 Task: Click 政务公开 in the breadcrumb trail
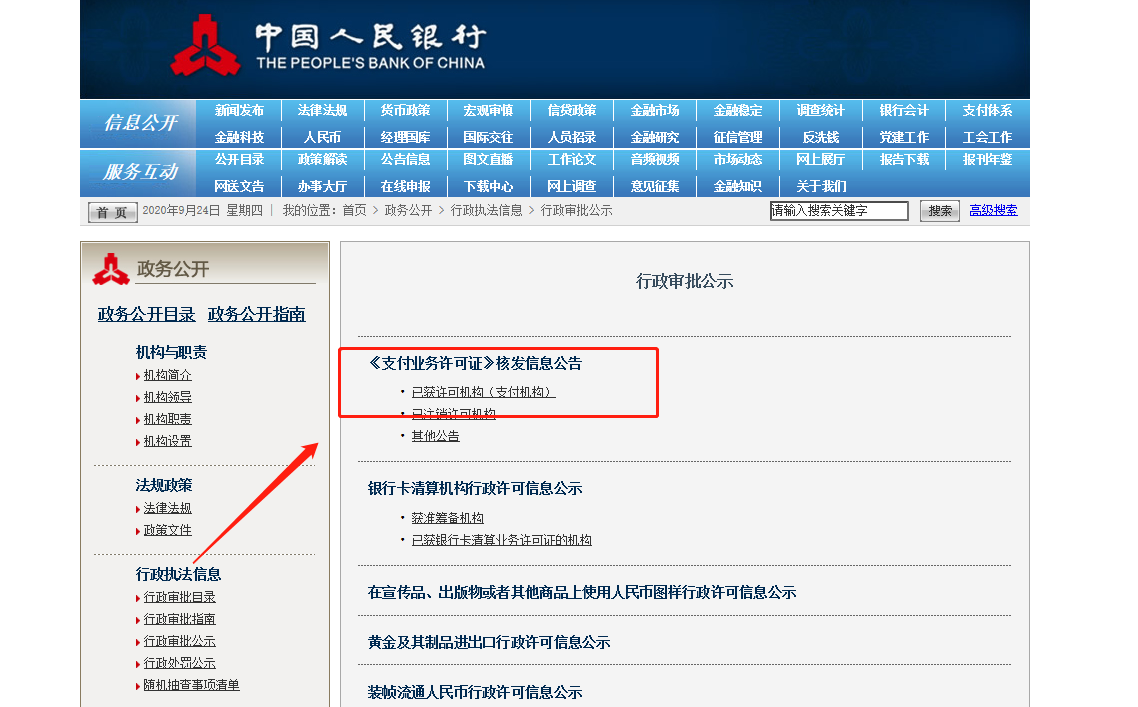tap(408, 211)
